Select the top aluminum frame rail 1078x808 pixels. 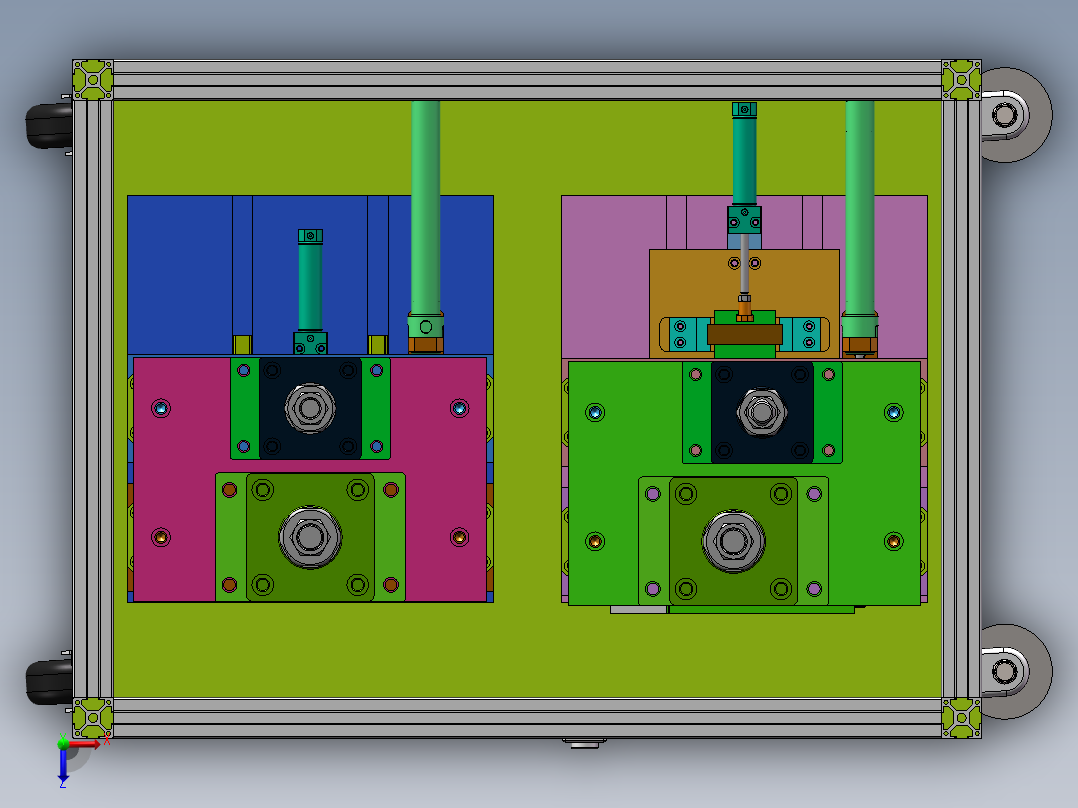(x=527, y=80)
